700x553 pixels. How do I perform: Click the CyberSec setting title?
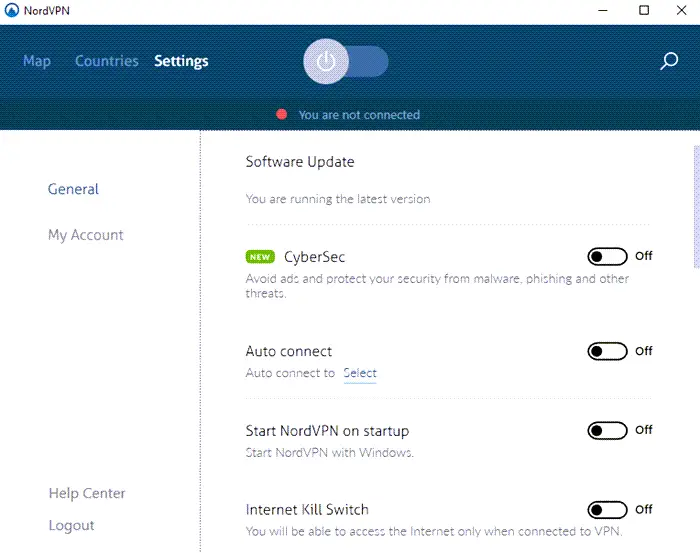pos(315,257)
